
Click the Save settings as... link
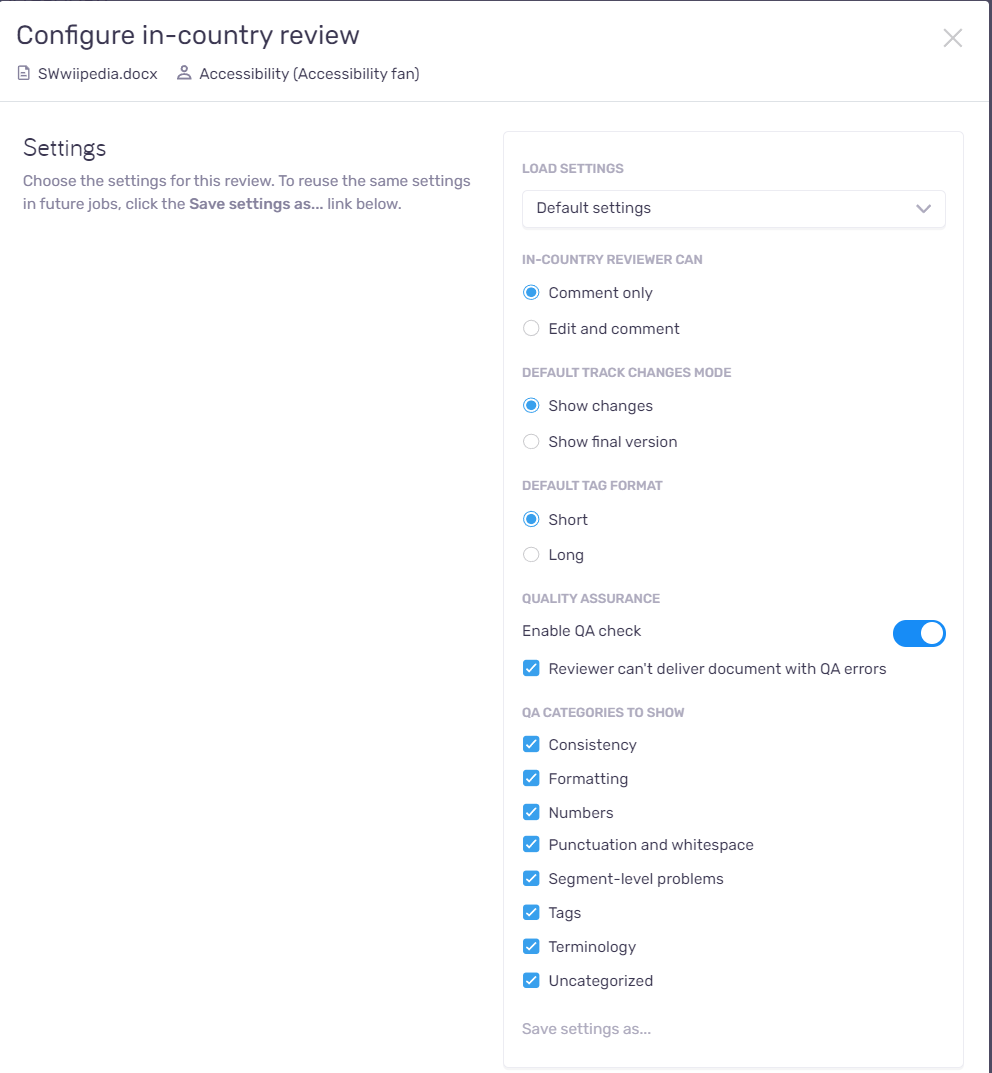click(586, 1029)
